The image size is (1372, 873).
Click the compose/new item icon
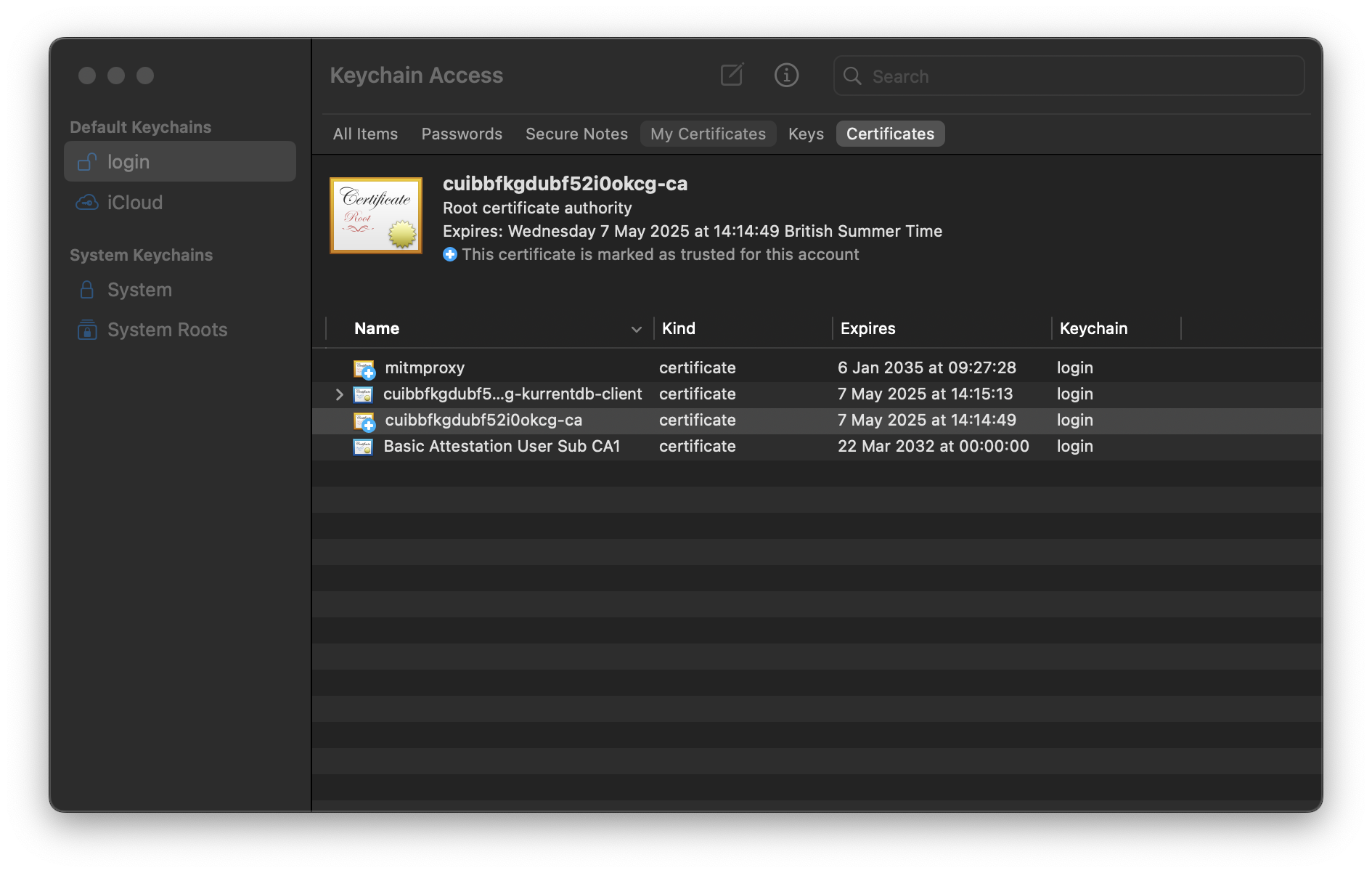(x=732, y=75)
